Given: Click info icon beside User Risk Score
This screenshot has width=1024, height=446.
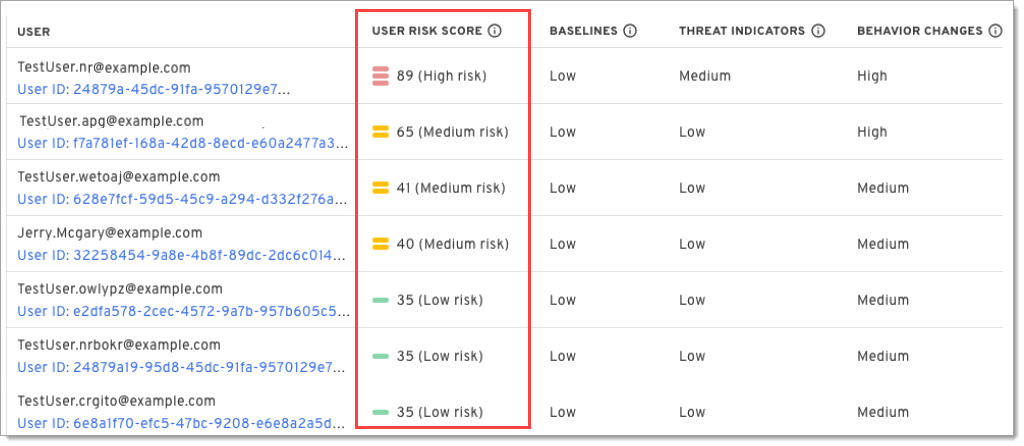Looking at the screenshot, I should (x=495, y=31).
